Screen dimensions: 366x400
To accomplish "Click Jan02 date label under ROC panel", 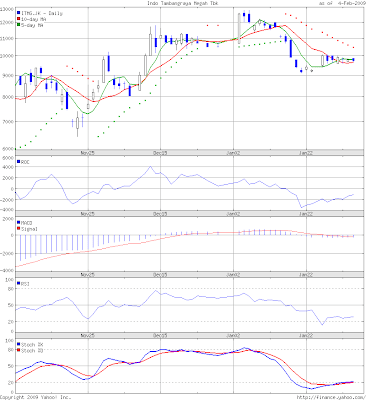I will pyautogui.click(x=233, y=214).
